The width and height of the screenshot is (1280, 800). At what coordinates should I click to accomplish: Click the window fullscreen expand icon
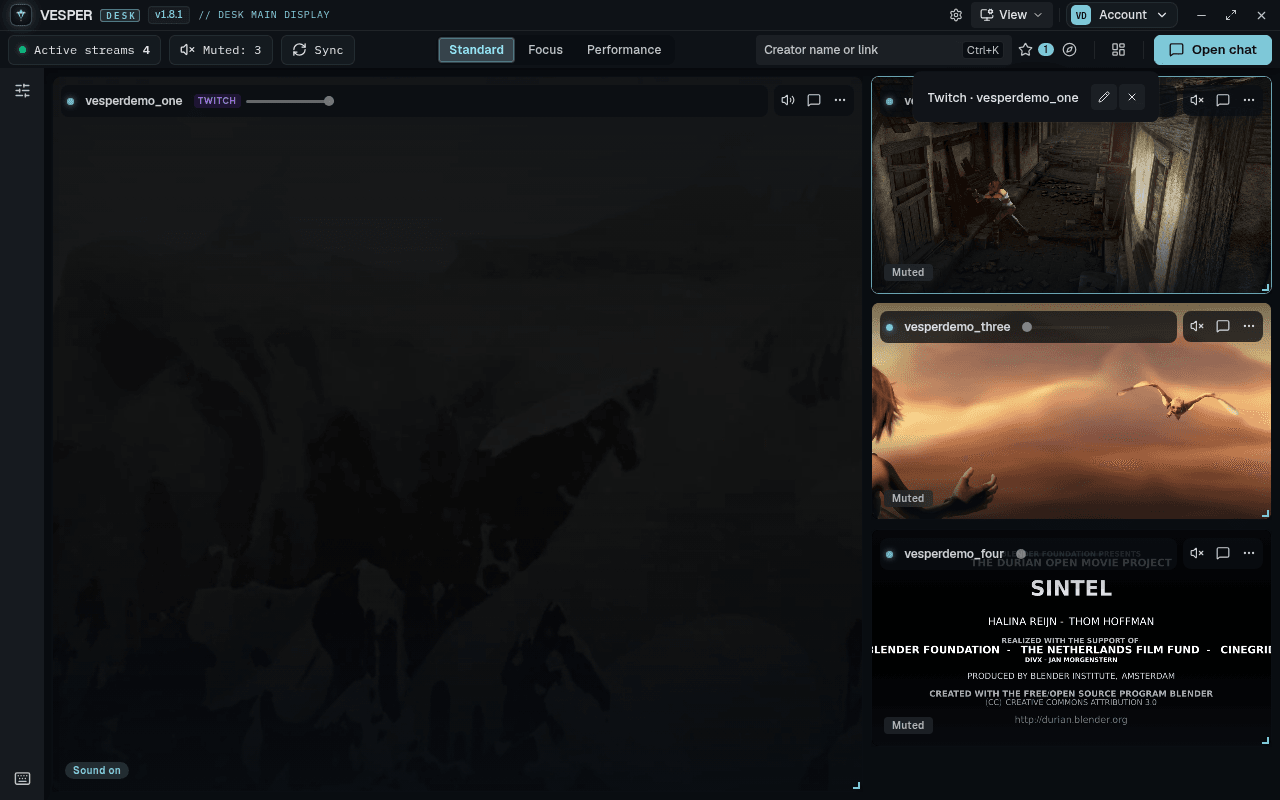[x=1231, y=15]
